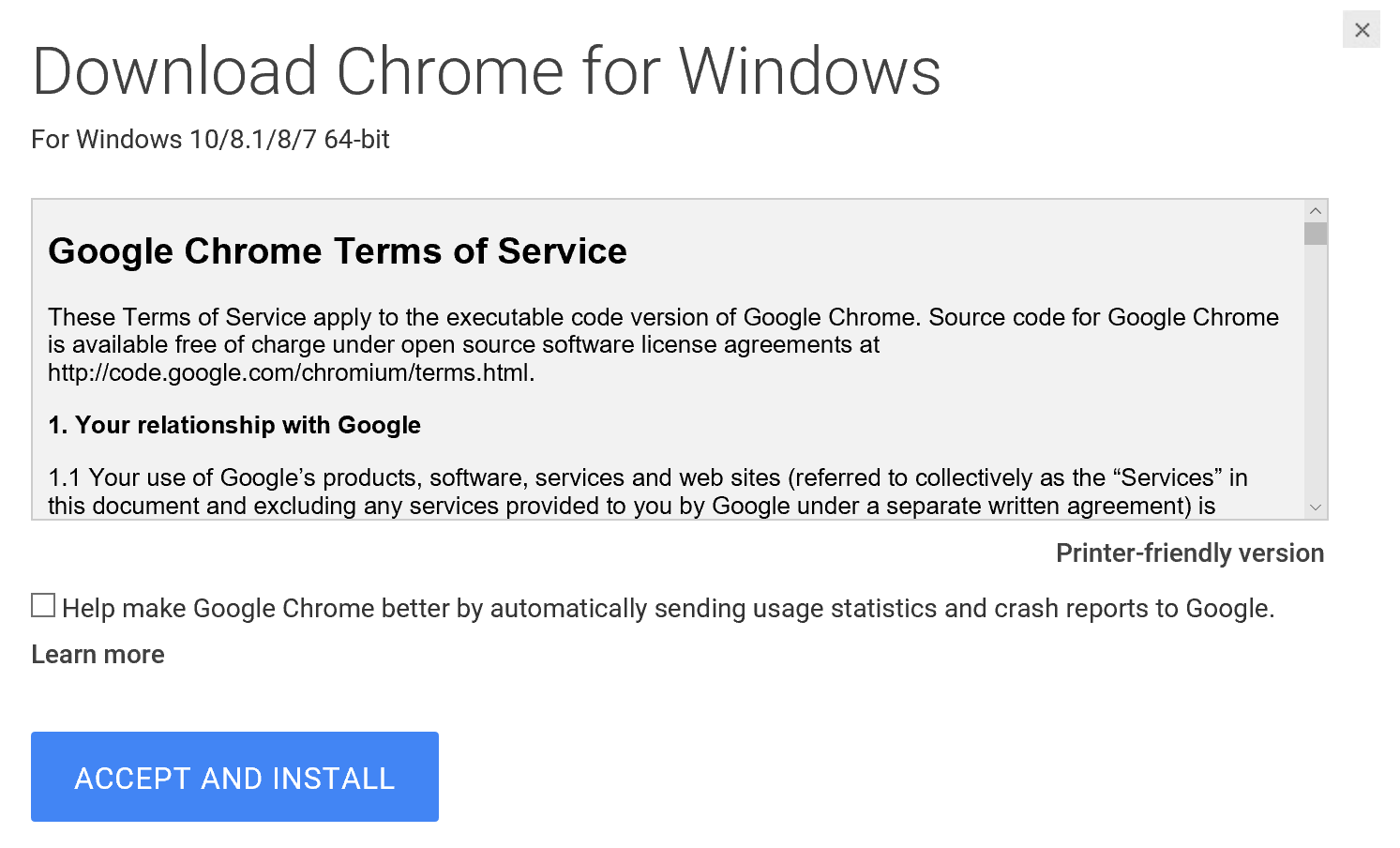Open the Learn more link
This screenshot has height=848, width=1400.
click(98, 655)
